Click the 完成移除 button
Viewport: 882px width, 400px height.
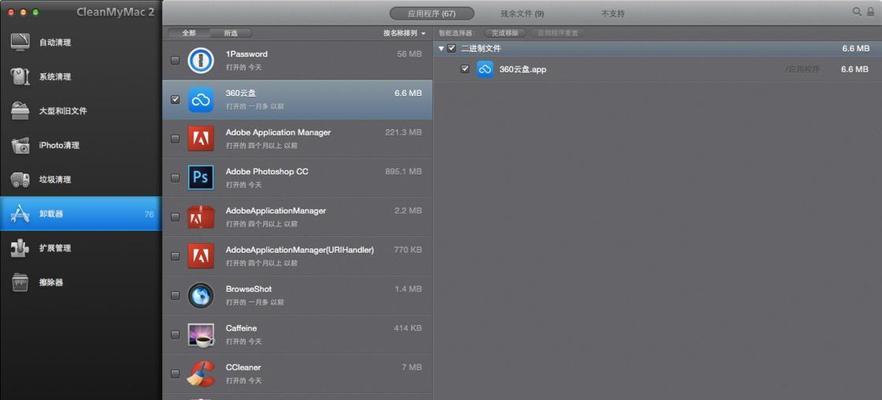coord(505,33)
